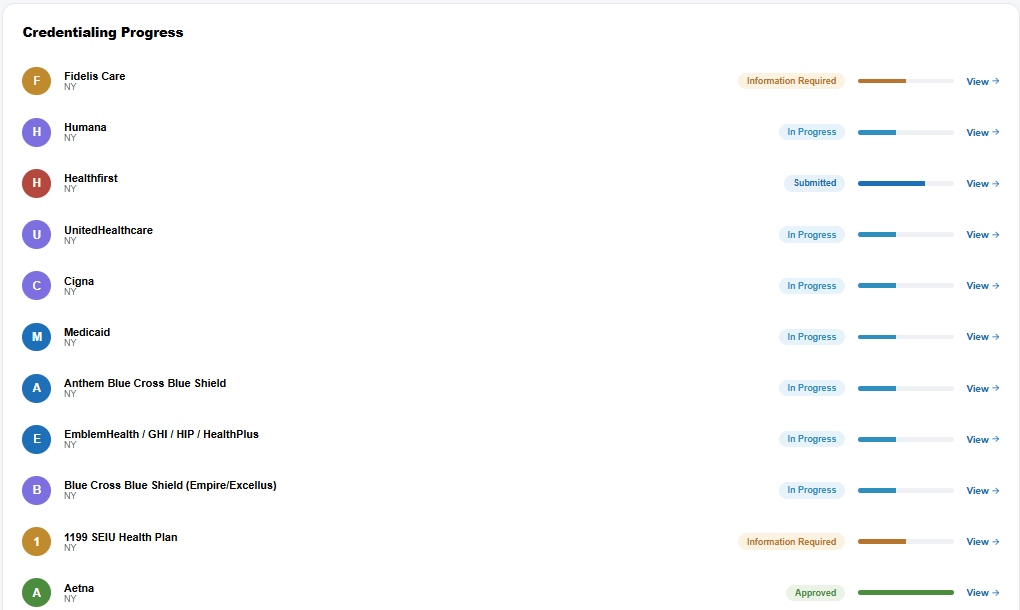Image resolution: width=1020 pixels, height=610 pixels.
Task: Open the View link for Fidelis Care
Action: pyautogui.click(x=982, y=81)
